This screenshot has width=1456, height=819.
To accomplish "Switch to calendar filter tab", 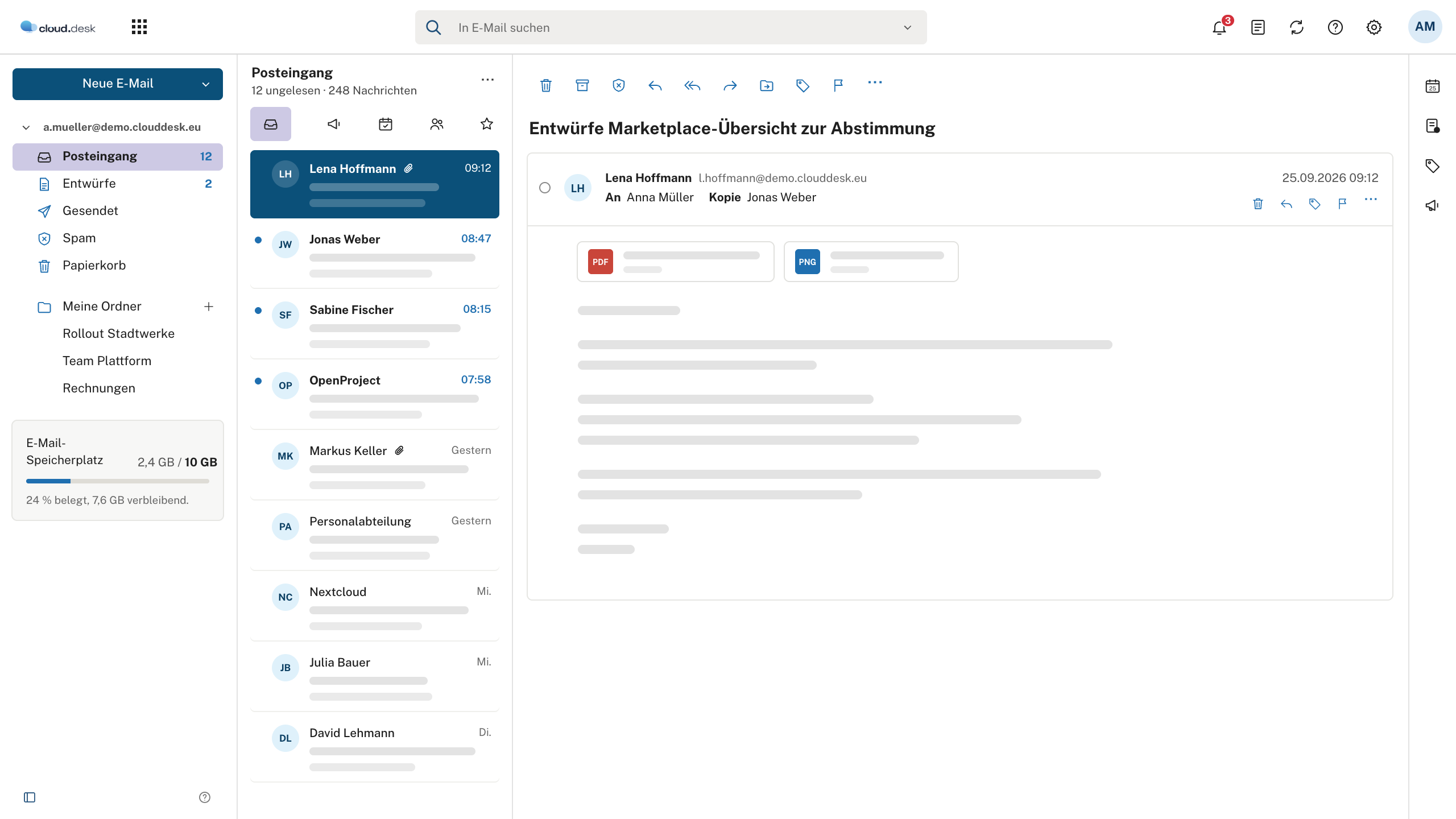I will 386,124.
